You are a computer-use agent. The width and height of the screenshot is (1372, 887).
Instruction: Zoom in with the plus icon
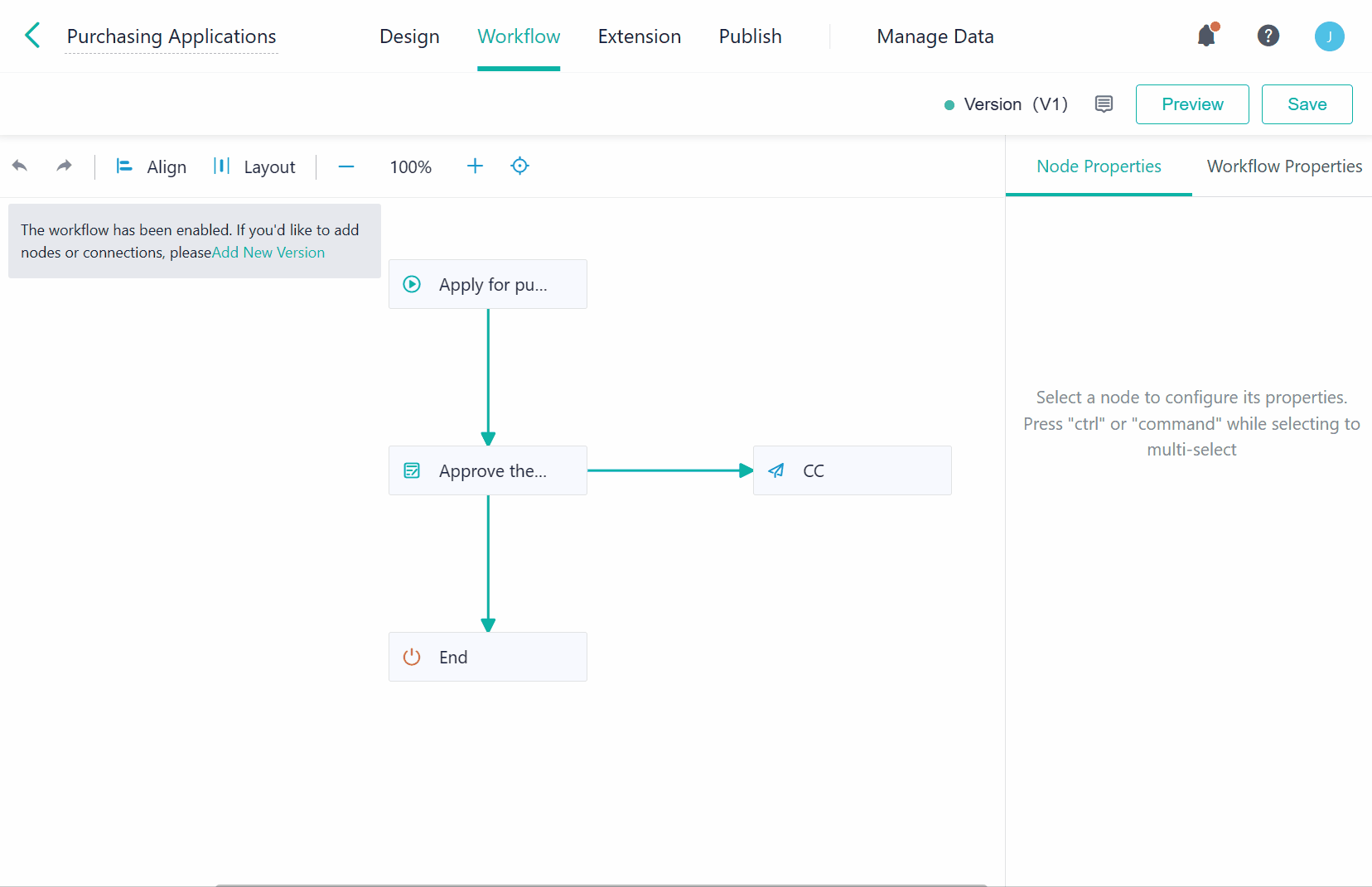(475, 166)
